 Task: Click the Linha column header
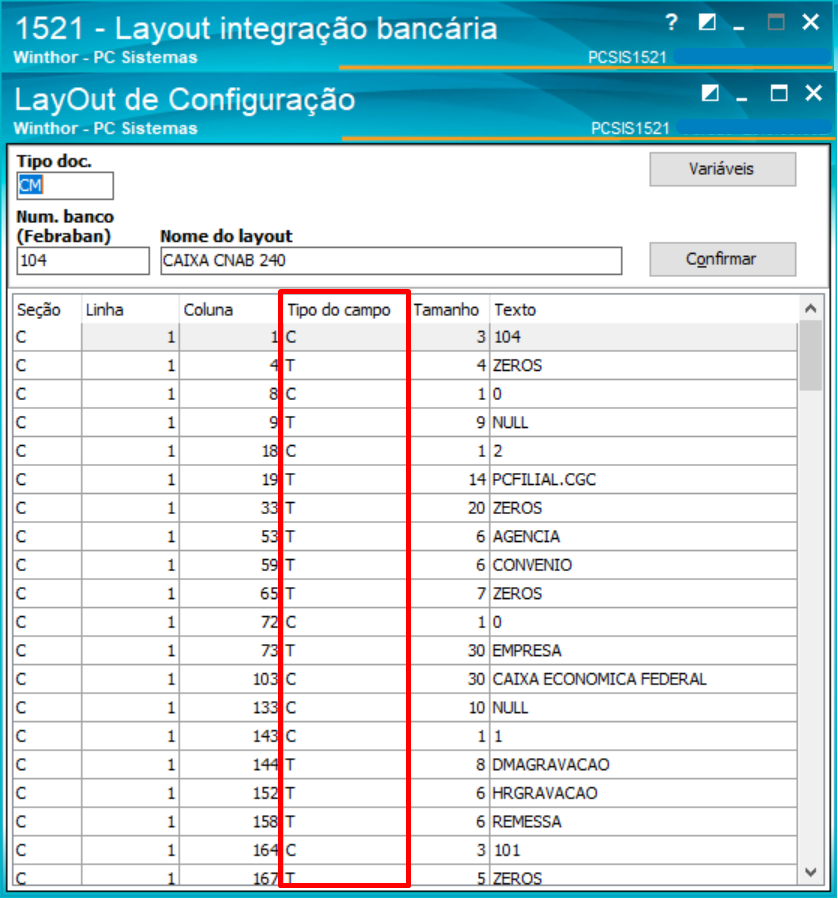pos(130,310)
